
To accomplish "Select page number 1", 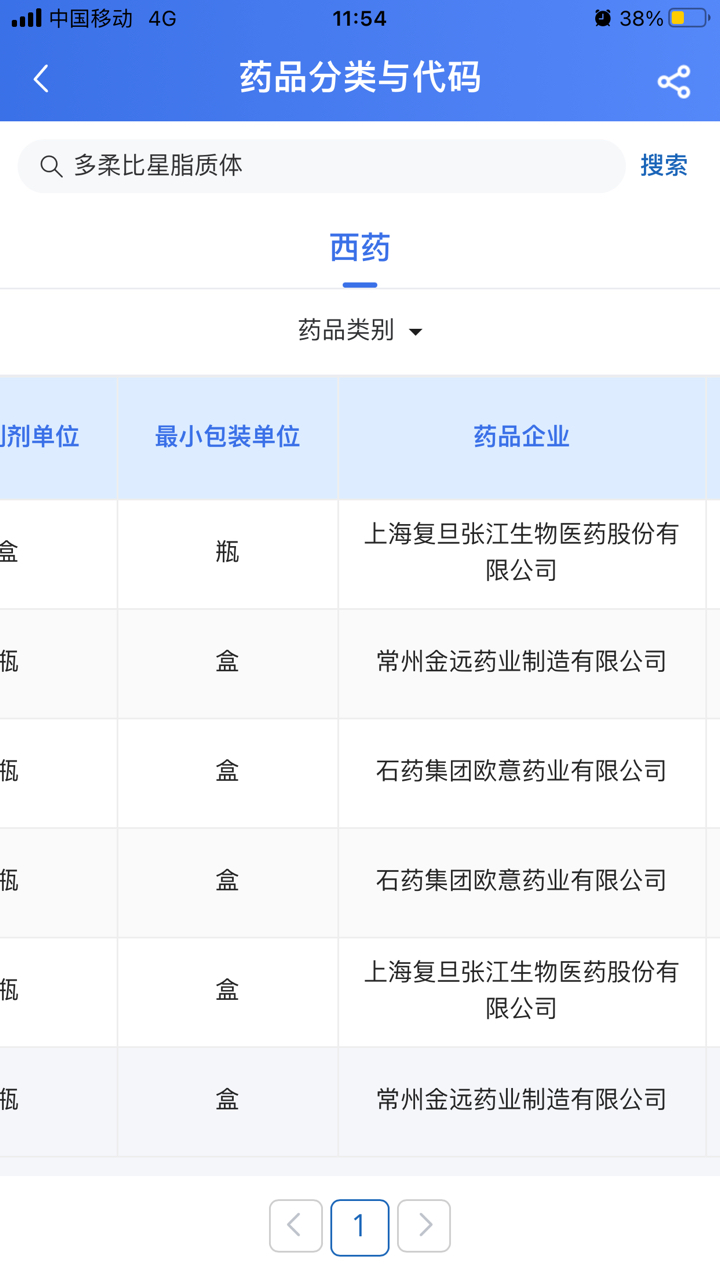I will [360, 1227].
